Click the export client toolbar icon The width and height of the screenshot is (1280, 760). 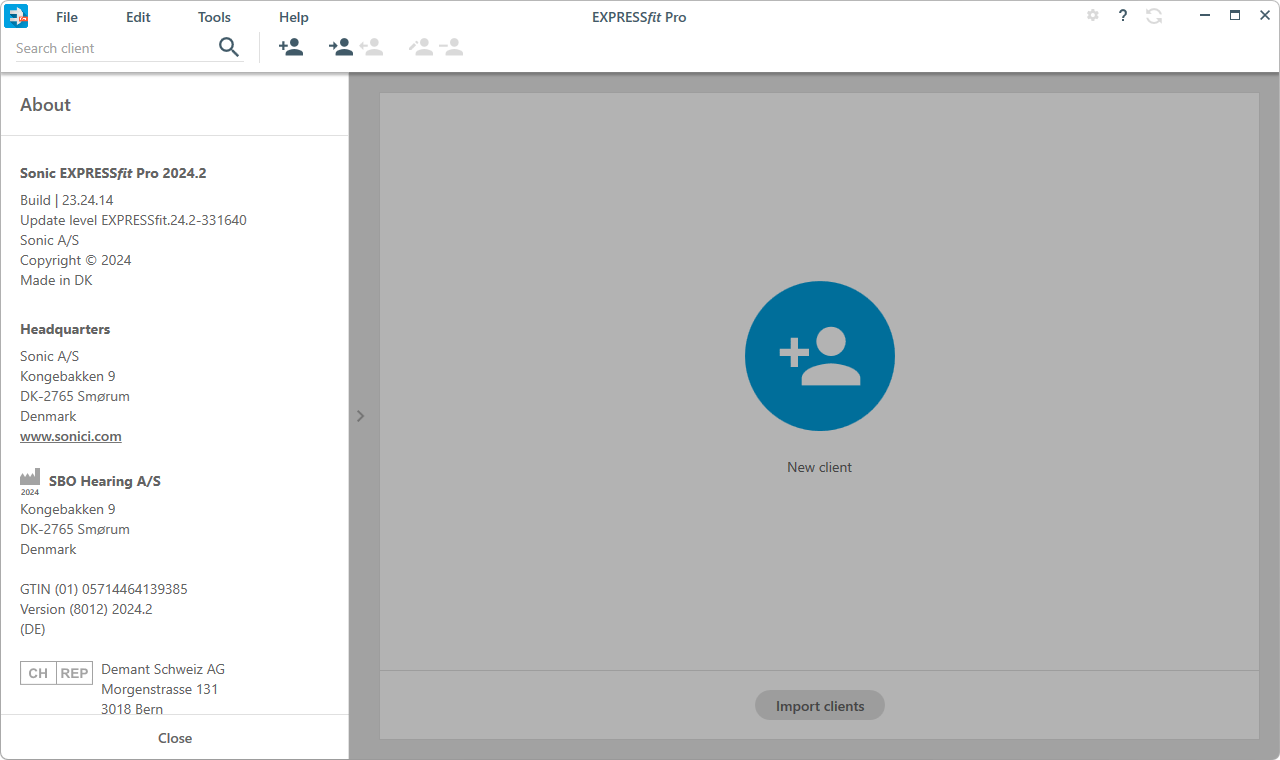[x=371, y=47]
